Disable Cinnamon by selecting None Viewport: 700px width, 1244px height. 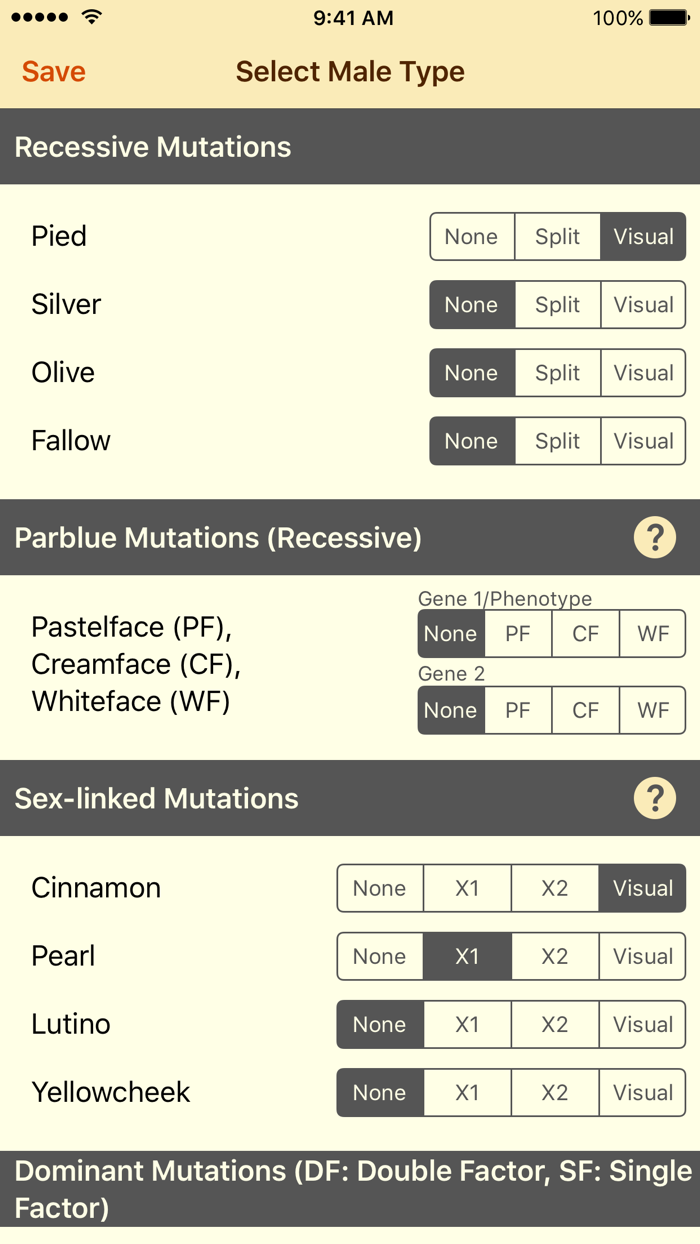click(380, 888)
